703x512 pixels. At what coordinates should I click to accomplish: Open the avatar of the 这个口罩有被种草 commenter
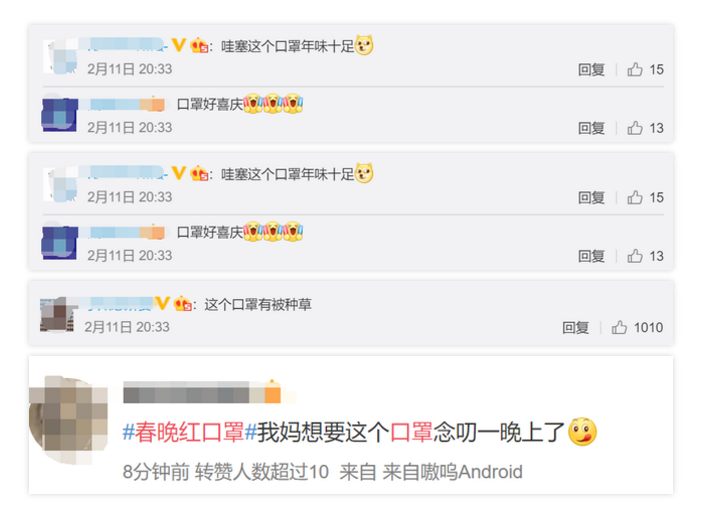pos(57,314)
